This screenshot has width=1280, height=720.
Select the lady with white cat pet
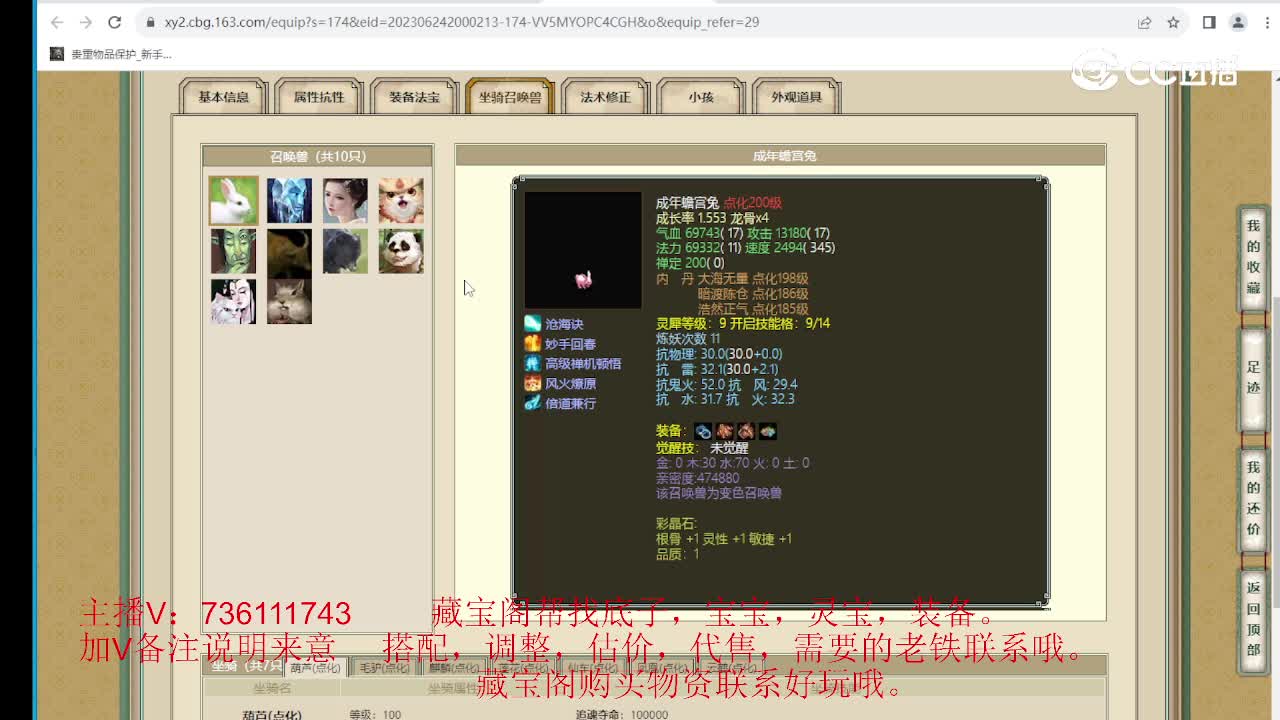[233, 301]
